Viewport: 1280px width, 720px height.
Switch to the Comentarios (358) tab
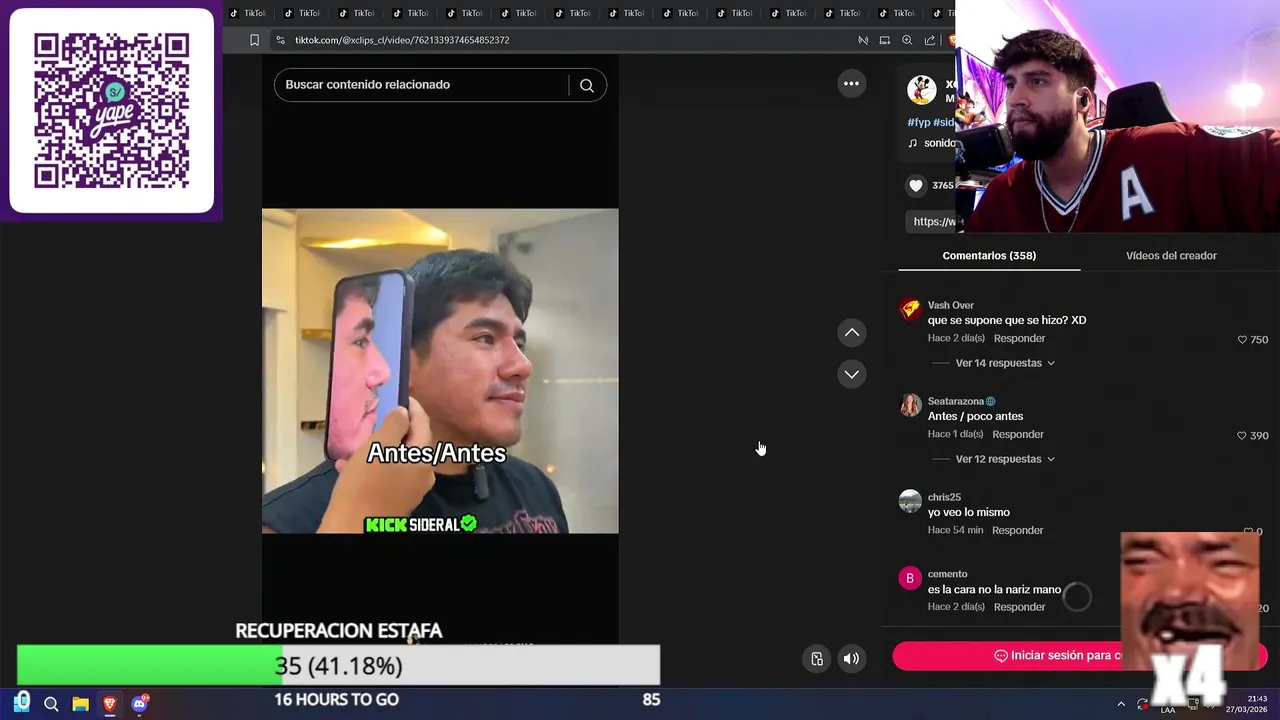click(989, 256)
